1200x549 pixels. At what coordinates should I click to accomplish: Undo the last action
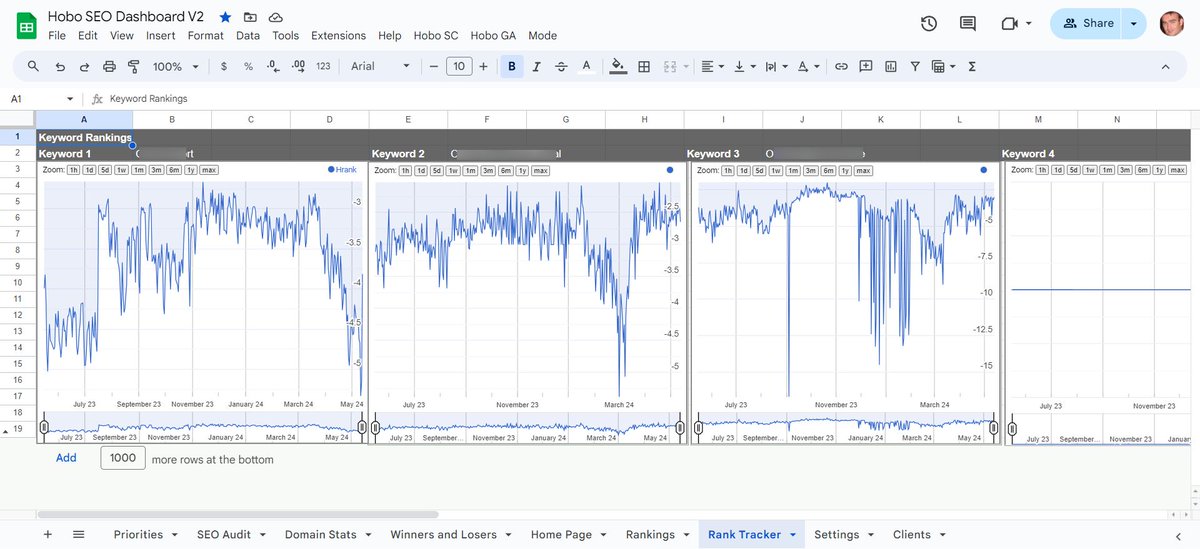coord(60,66)
